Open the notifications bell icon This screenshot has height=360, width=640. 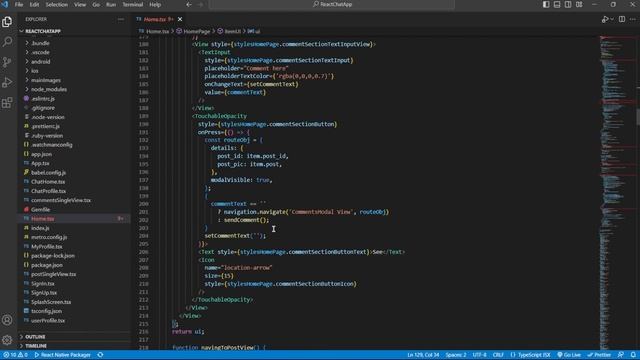click(633, 355)
